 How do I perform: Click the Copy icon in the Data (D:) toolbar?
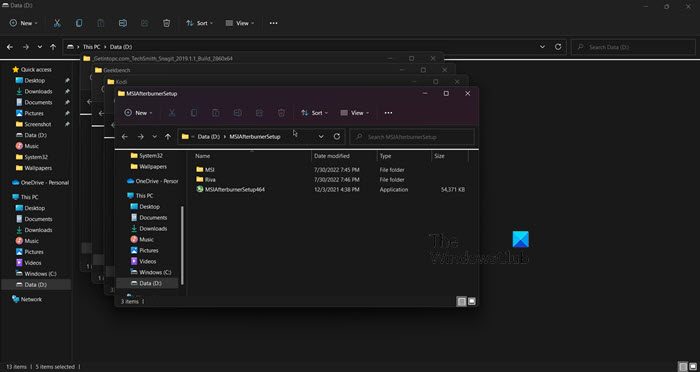pyautogui.click(x=79, y=23)
